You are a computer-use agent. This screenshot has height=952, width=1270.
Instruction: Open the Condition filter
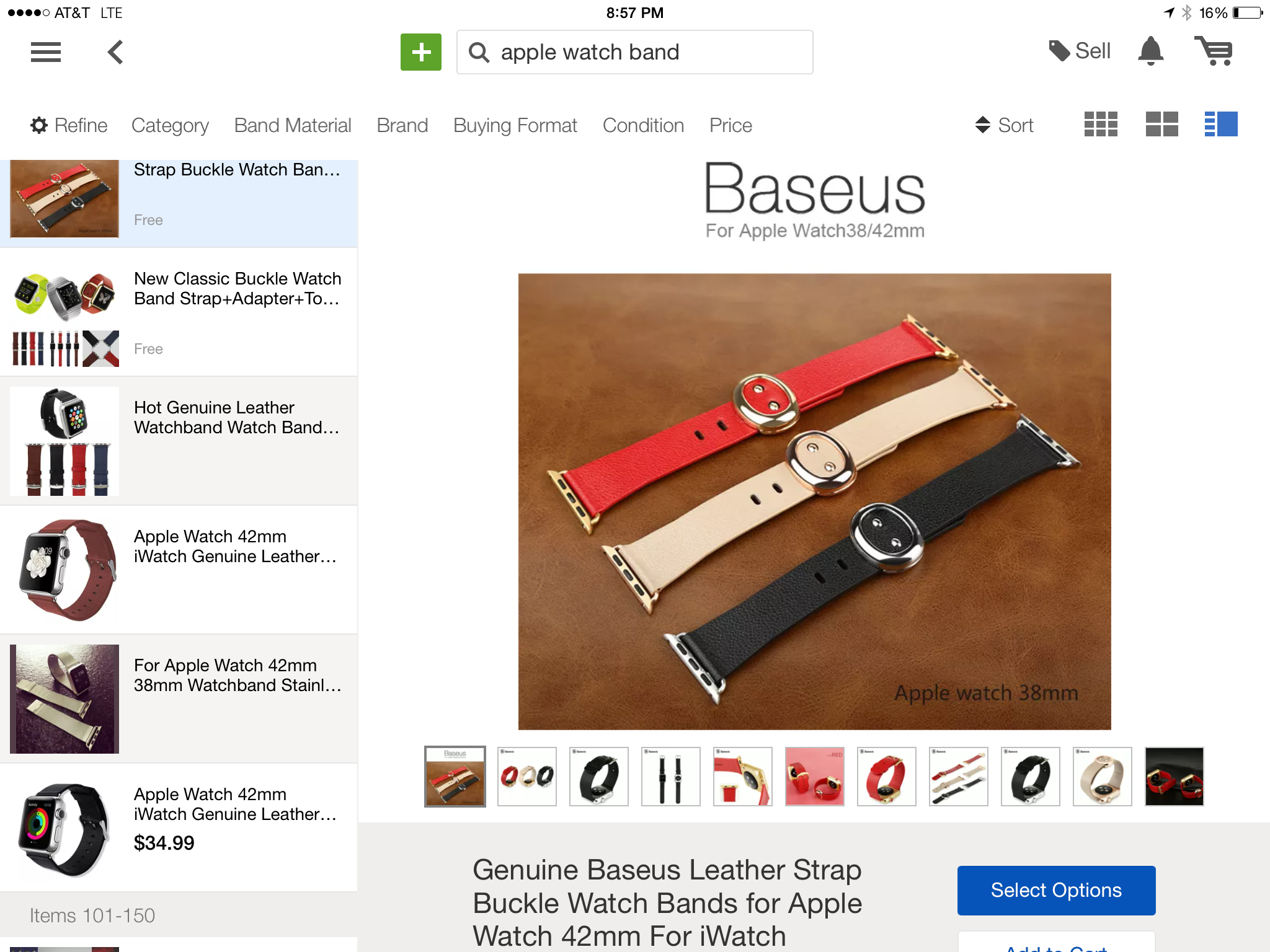[x=643, y=125]
